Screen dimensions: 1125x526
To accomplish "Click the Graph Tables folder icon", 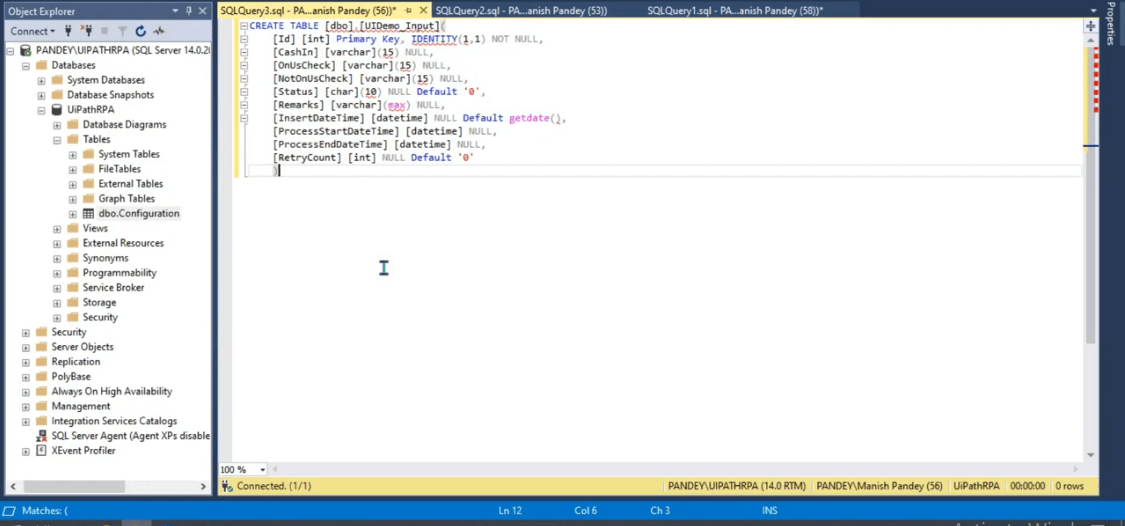I will (88, 199).
